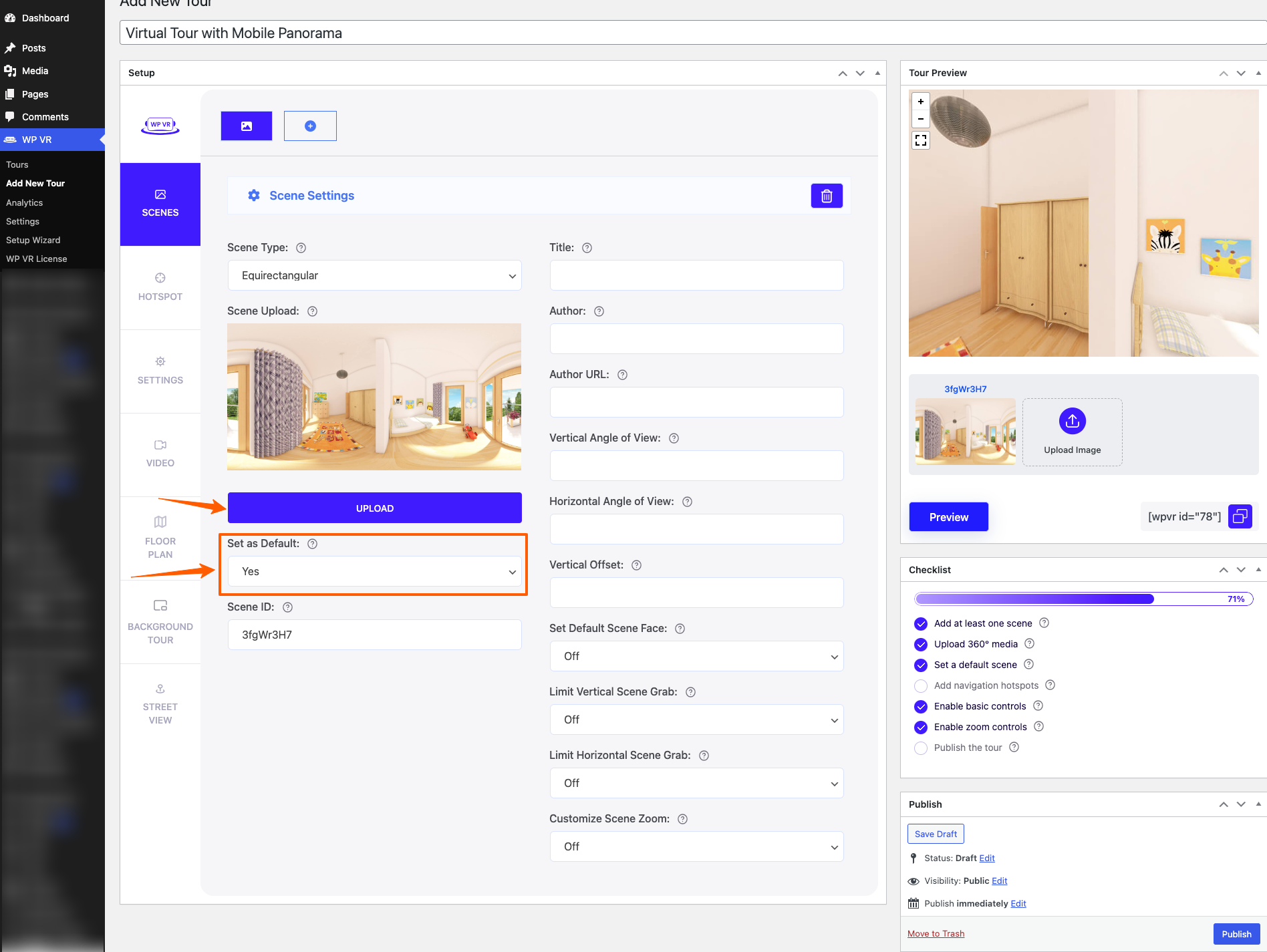Image resolution: width=1267 pixels, height=952 pixels.
Task: Show help for Scene Type
Action: pos(301,248)
